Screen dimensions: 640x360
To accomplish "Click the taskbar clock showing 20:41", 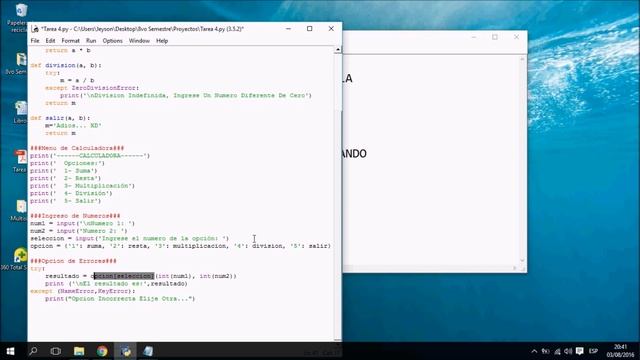I will (620, 351).
